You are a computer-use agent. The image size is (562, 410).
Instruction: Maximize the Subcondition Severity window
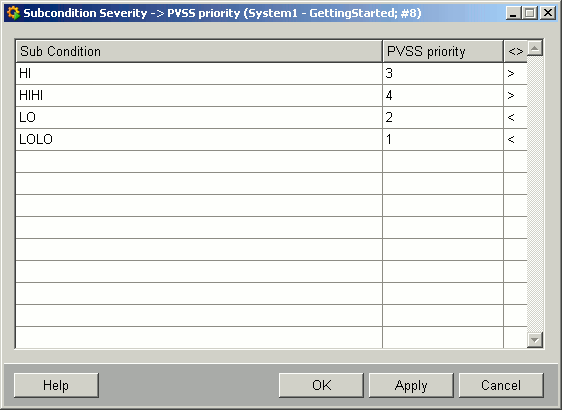click(x=530, y=13)
